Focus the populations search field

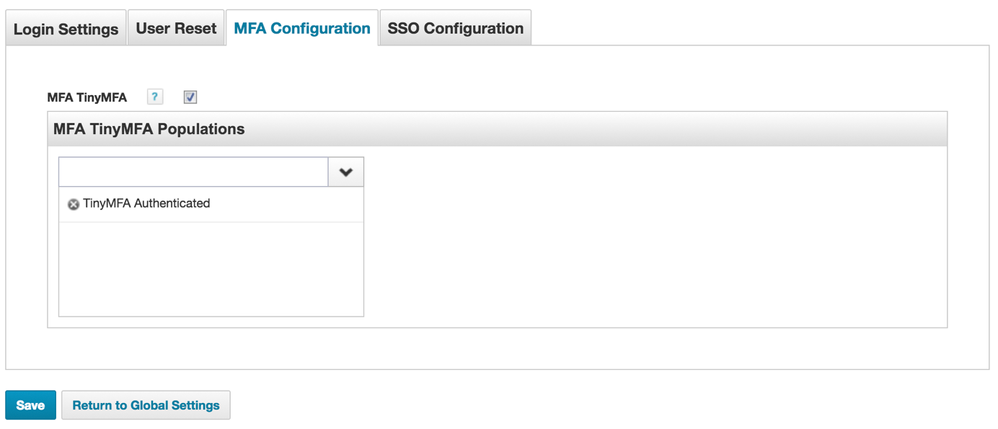click(x=193, y=172)
